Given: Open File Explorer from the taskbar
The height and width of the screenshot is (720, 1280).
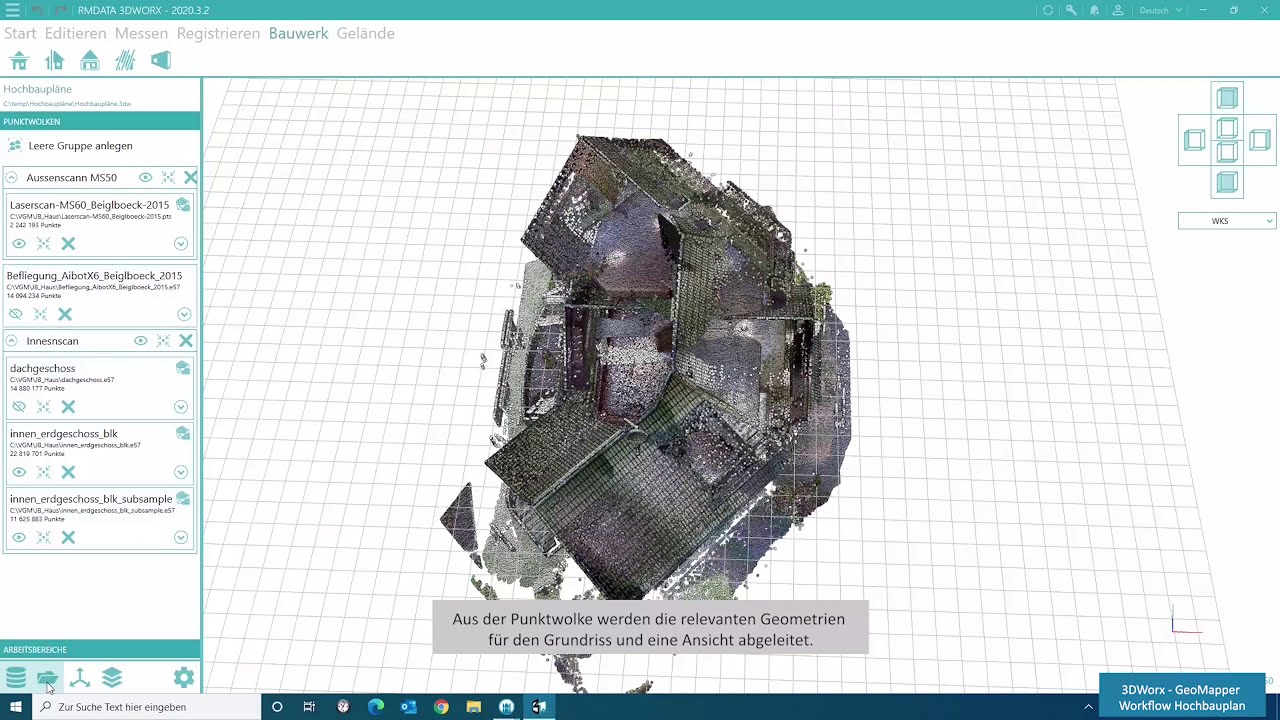Looking at the screenshot, I should point(474,707).
